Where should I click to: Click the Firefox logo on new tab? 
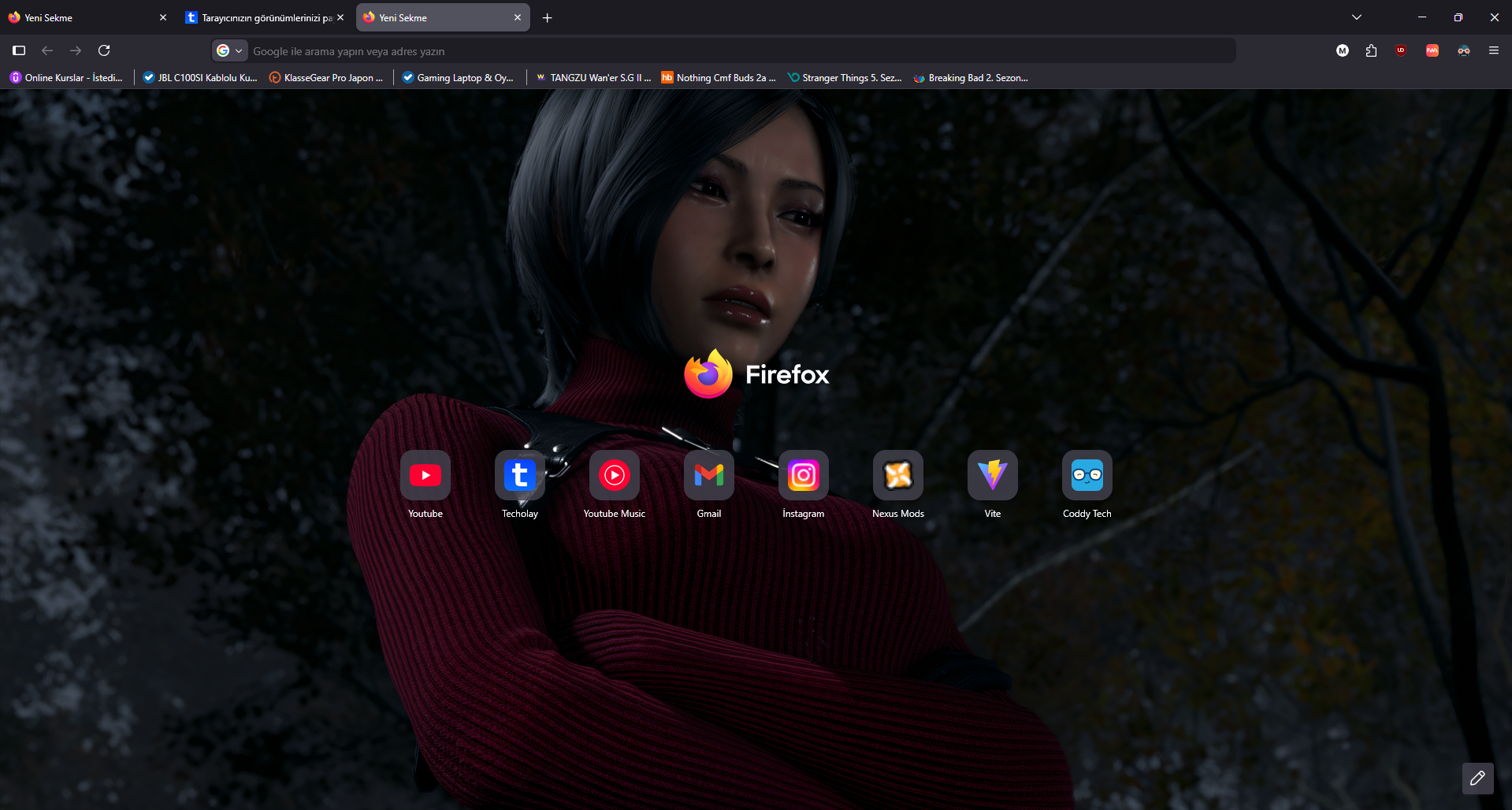756,373
